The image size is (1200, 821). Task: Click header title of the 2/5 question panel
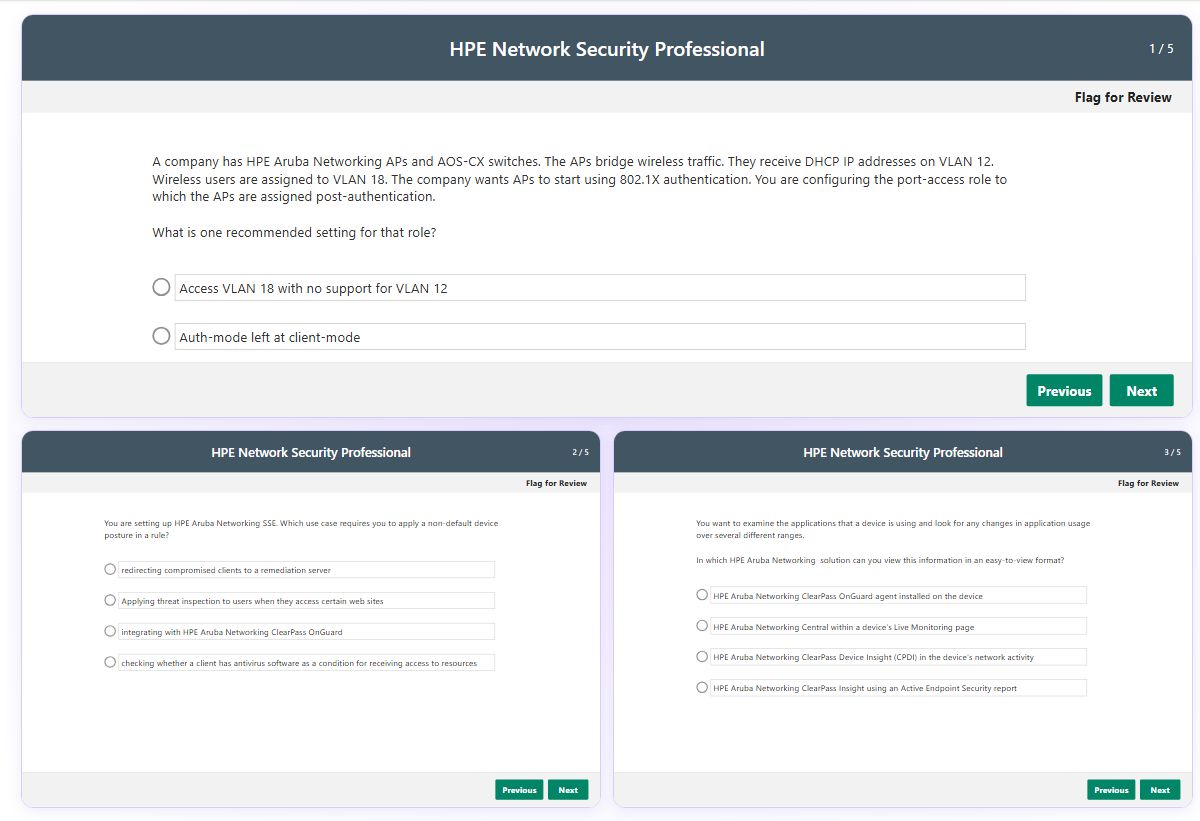click(311, 452)
